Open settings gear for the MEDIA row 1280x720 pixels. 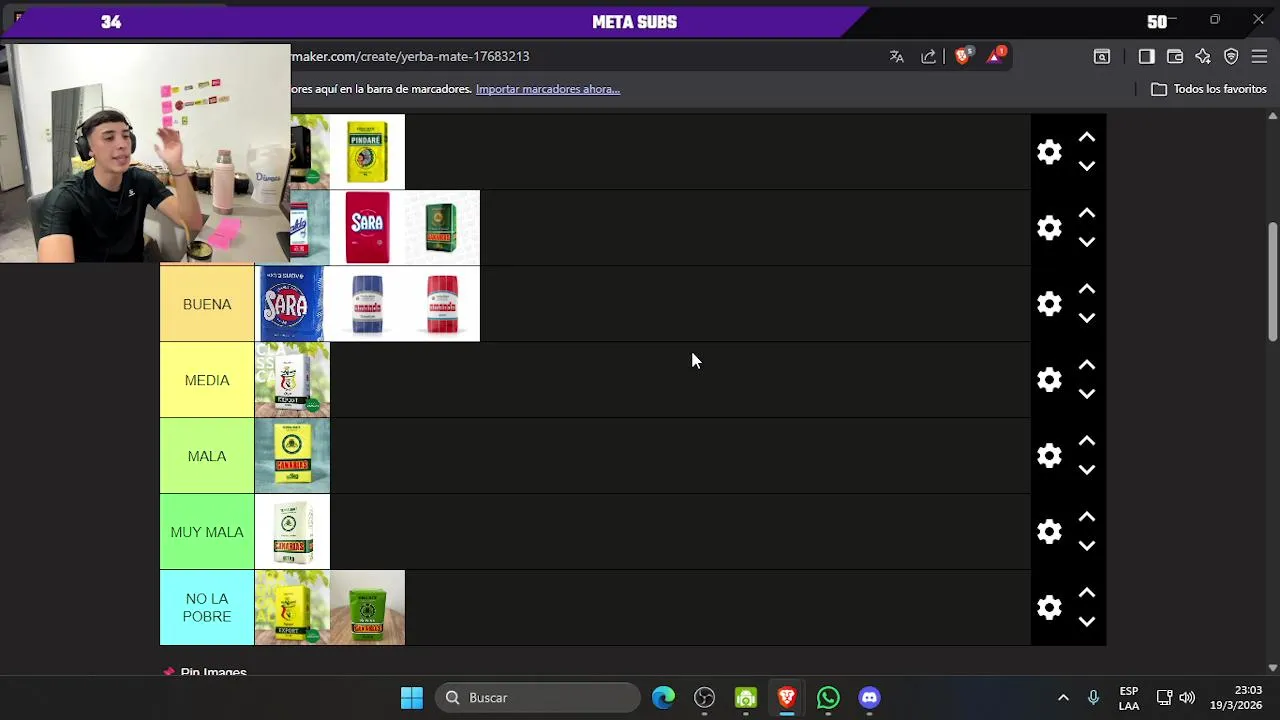1049,380
